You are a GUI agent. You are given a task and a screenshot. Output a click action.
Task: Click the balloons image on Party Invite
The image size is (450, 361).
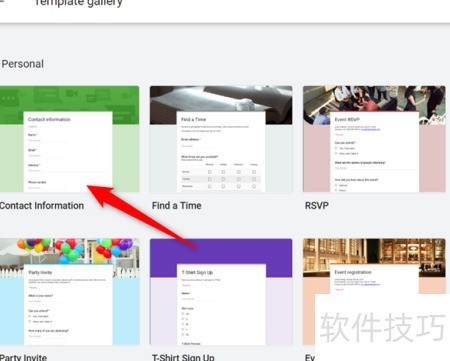click(x=69, y=251)
